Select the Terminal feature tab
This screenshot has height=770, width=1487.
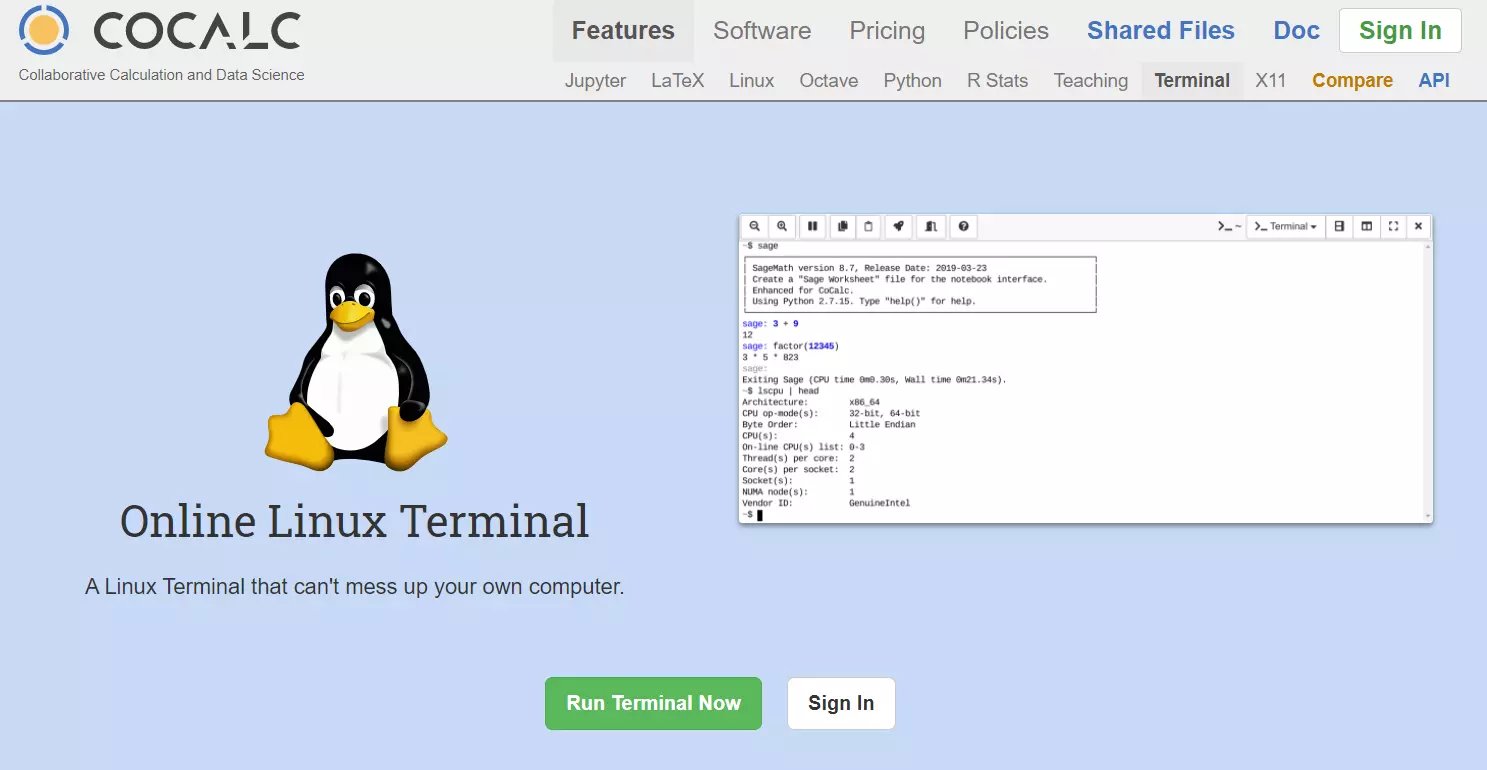pos(1192,81)
